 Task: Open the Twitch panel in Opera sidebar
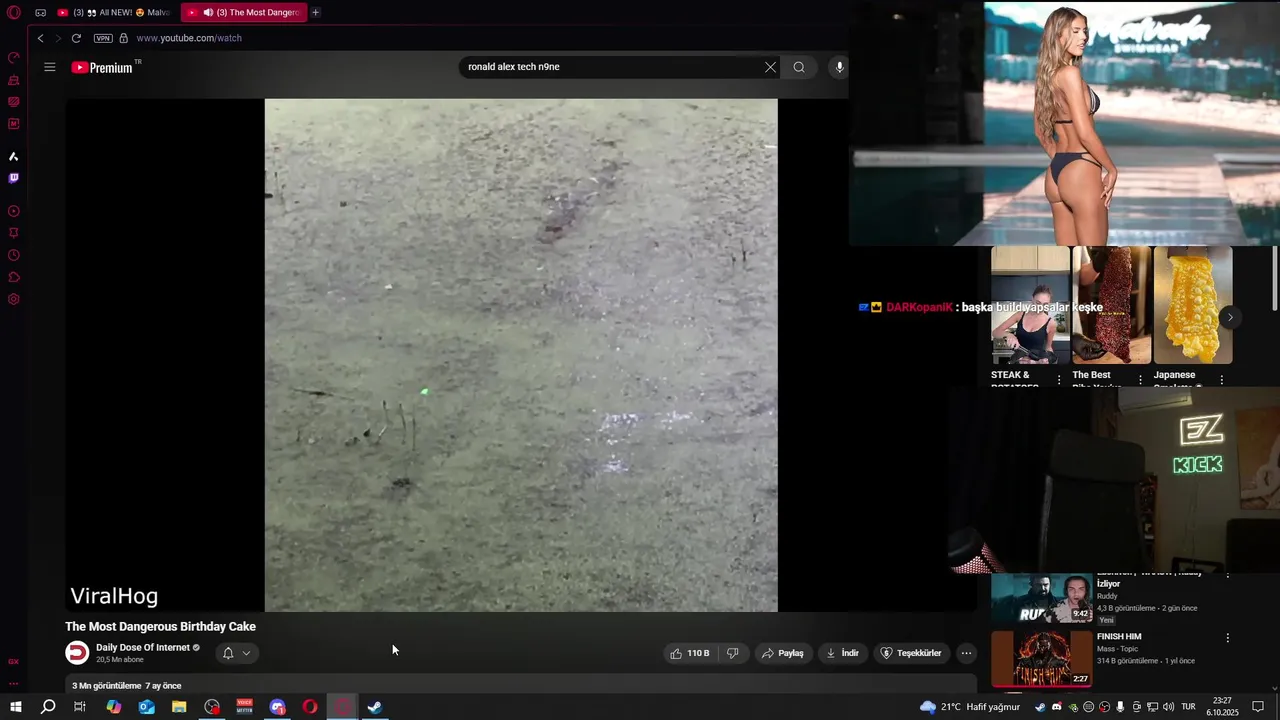[14, 178]
